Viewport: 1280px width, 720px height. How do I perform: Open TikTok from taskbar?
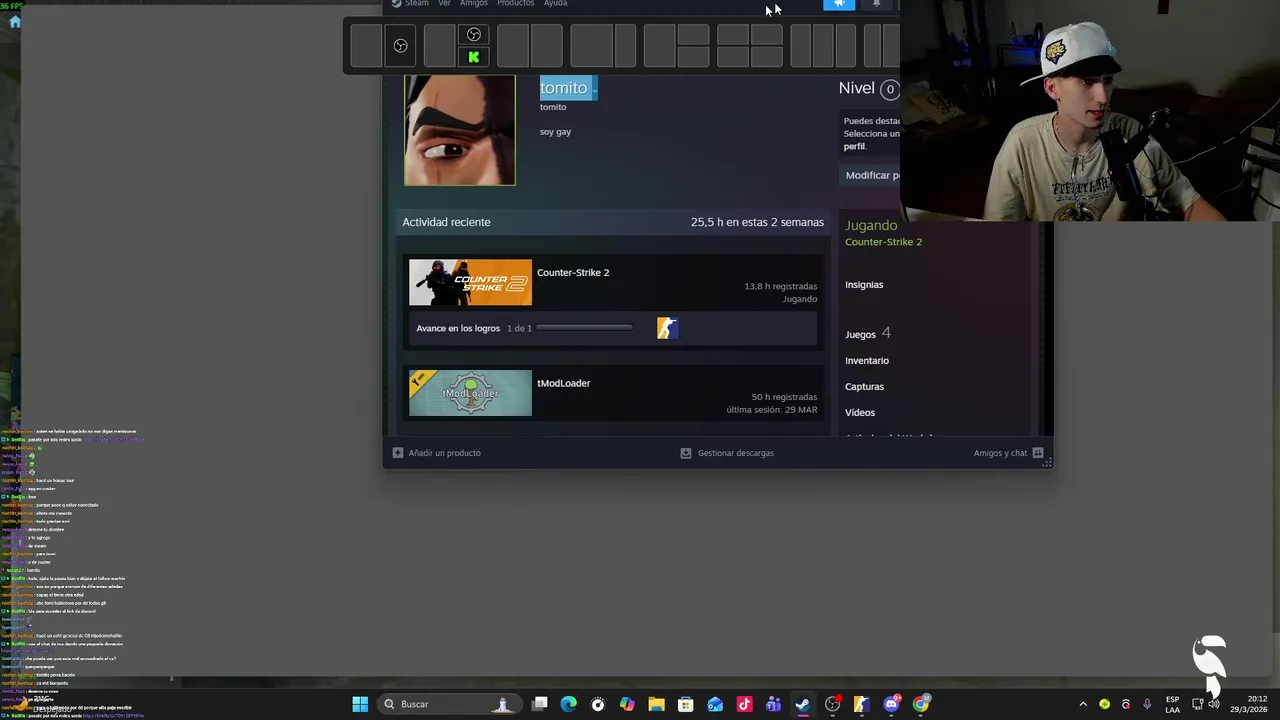(x=744, y=704)
